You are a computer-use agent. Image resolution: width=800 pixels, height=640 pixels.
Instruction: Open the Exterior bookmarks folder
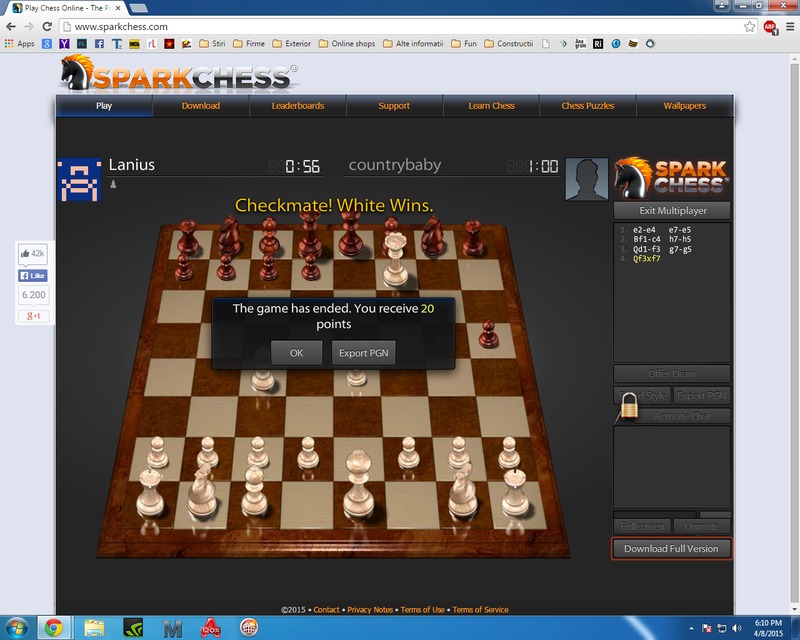(291, 44)
